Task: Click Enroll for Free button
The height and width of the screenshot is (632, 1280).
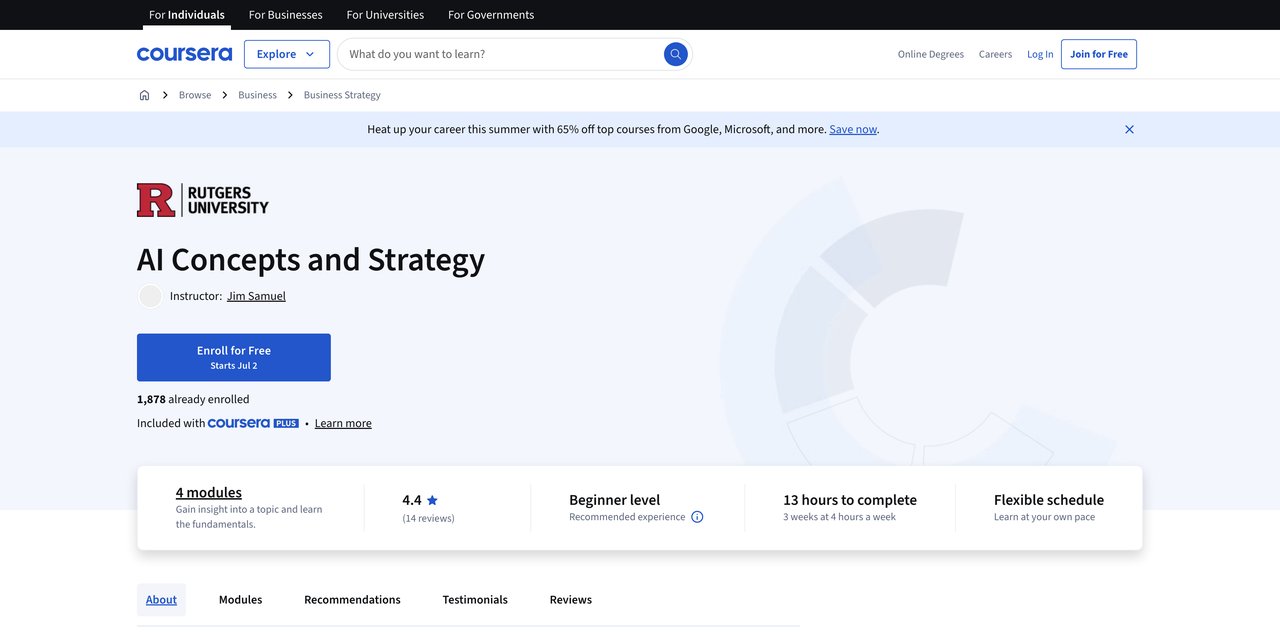Action: [234, 357]
